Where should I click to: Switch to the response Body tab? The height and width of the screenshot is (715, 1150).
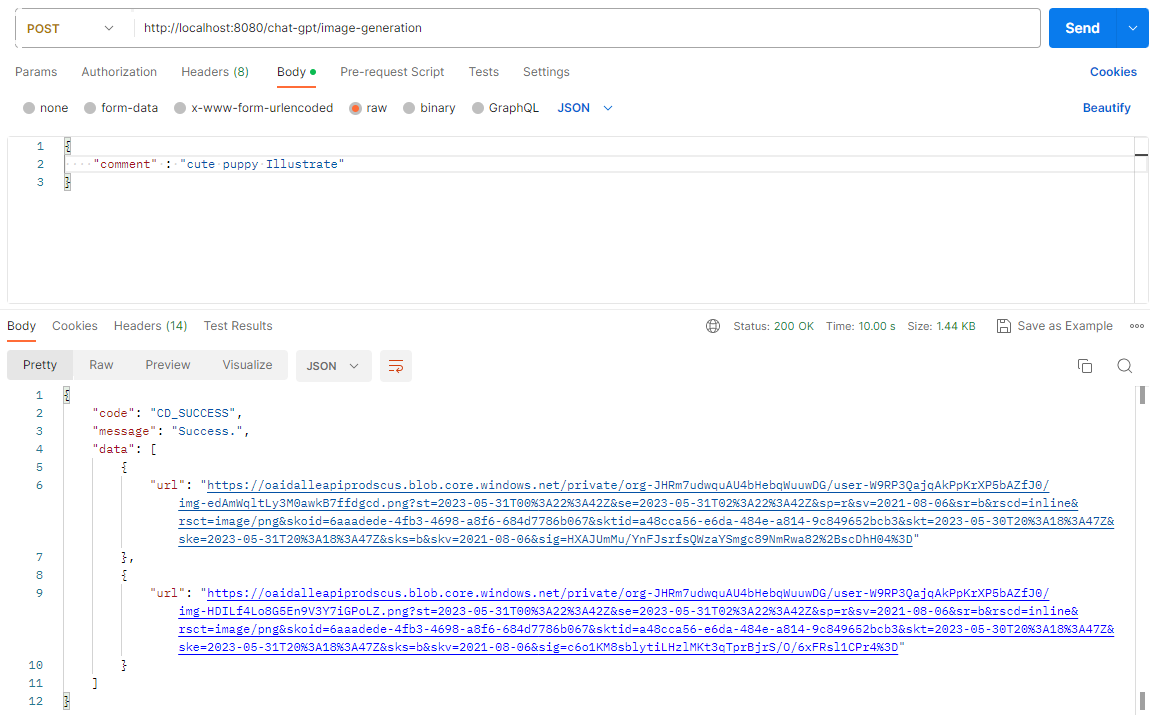coord(21,326)
